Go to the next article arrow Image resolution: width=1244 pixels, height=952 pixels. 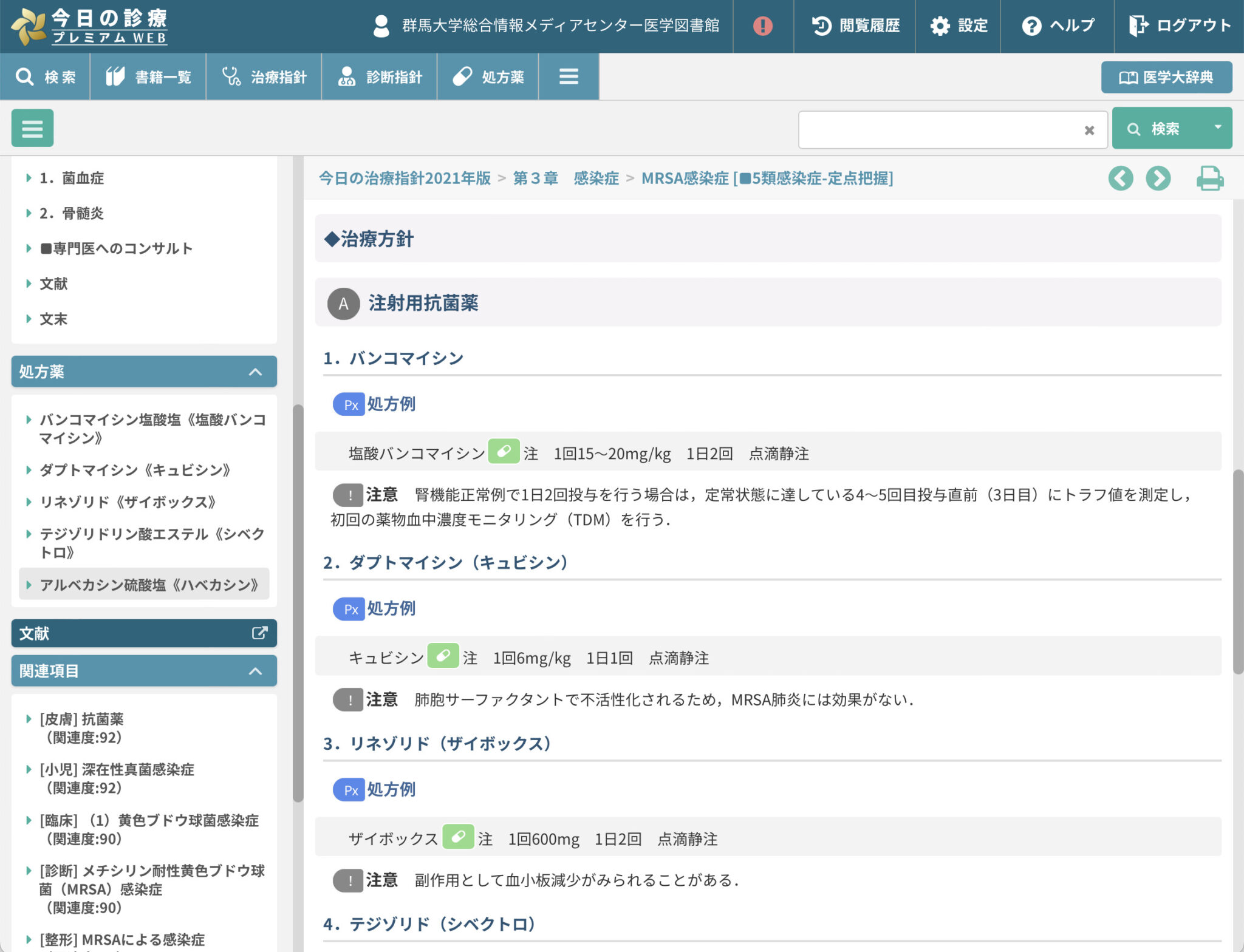(x=1158, y=178)
